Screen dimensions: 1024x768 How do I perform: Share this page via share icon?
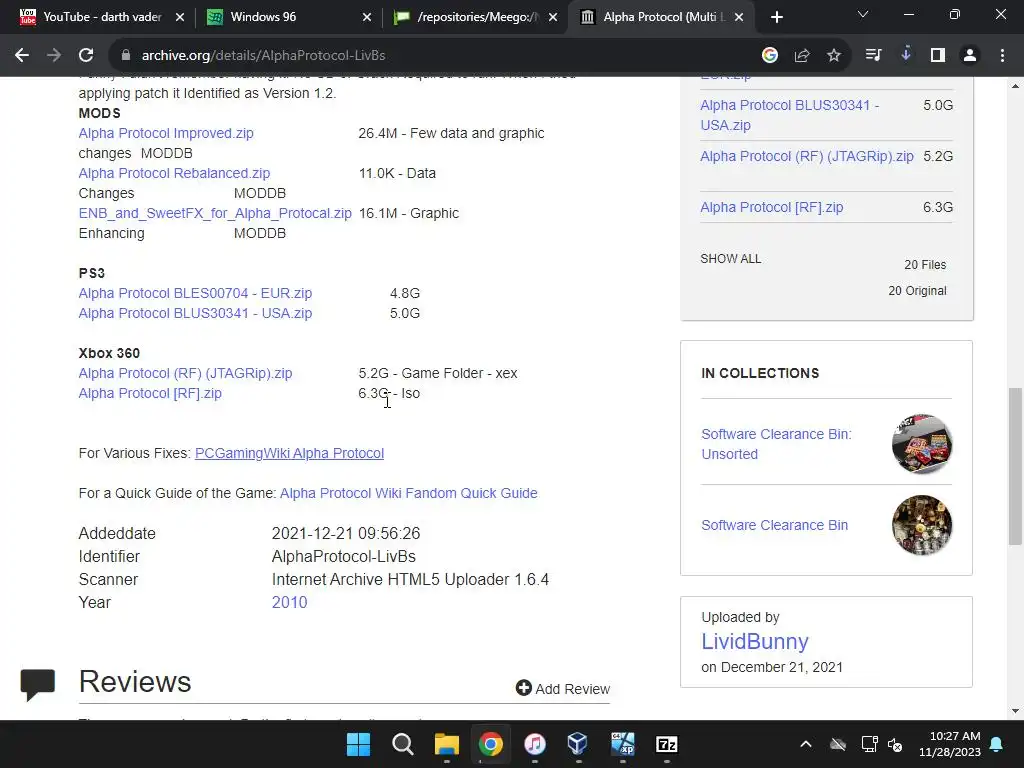tap(802, 56)
